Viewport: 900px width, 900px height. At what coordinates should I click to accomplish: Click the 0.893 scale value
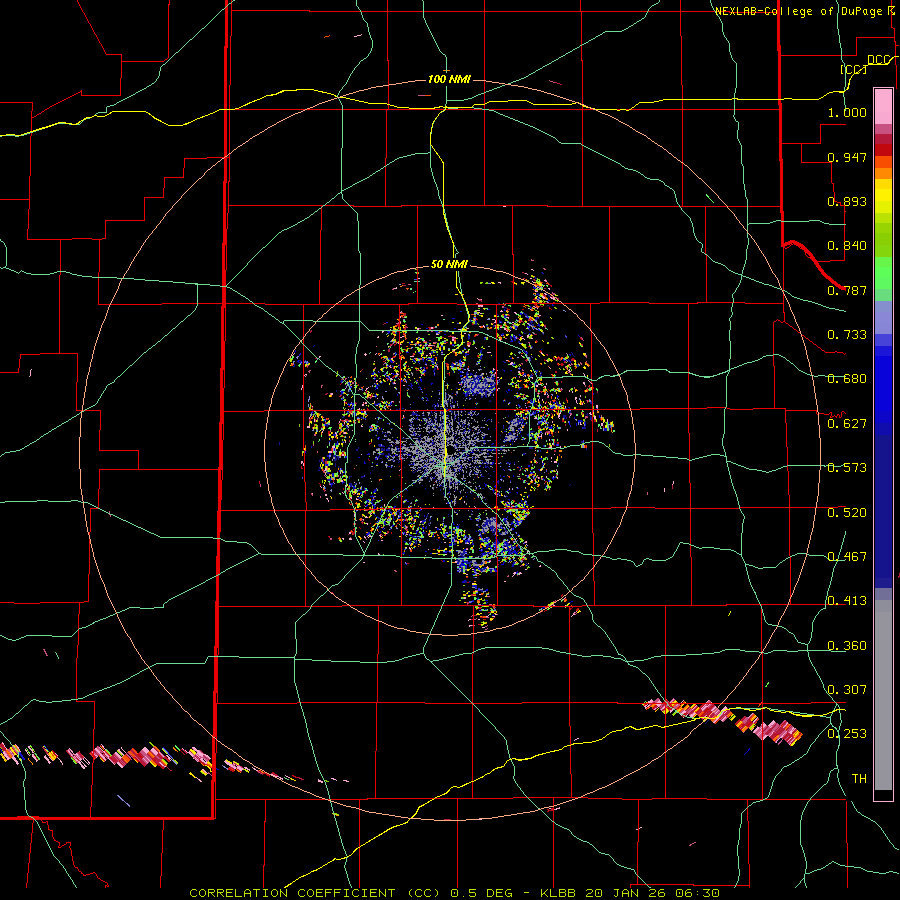pyautogui.click(x=847, y=201)
